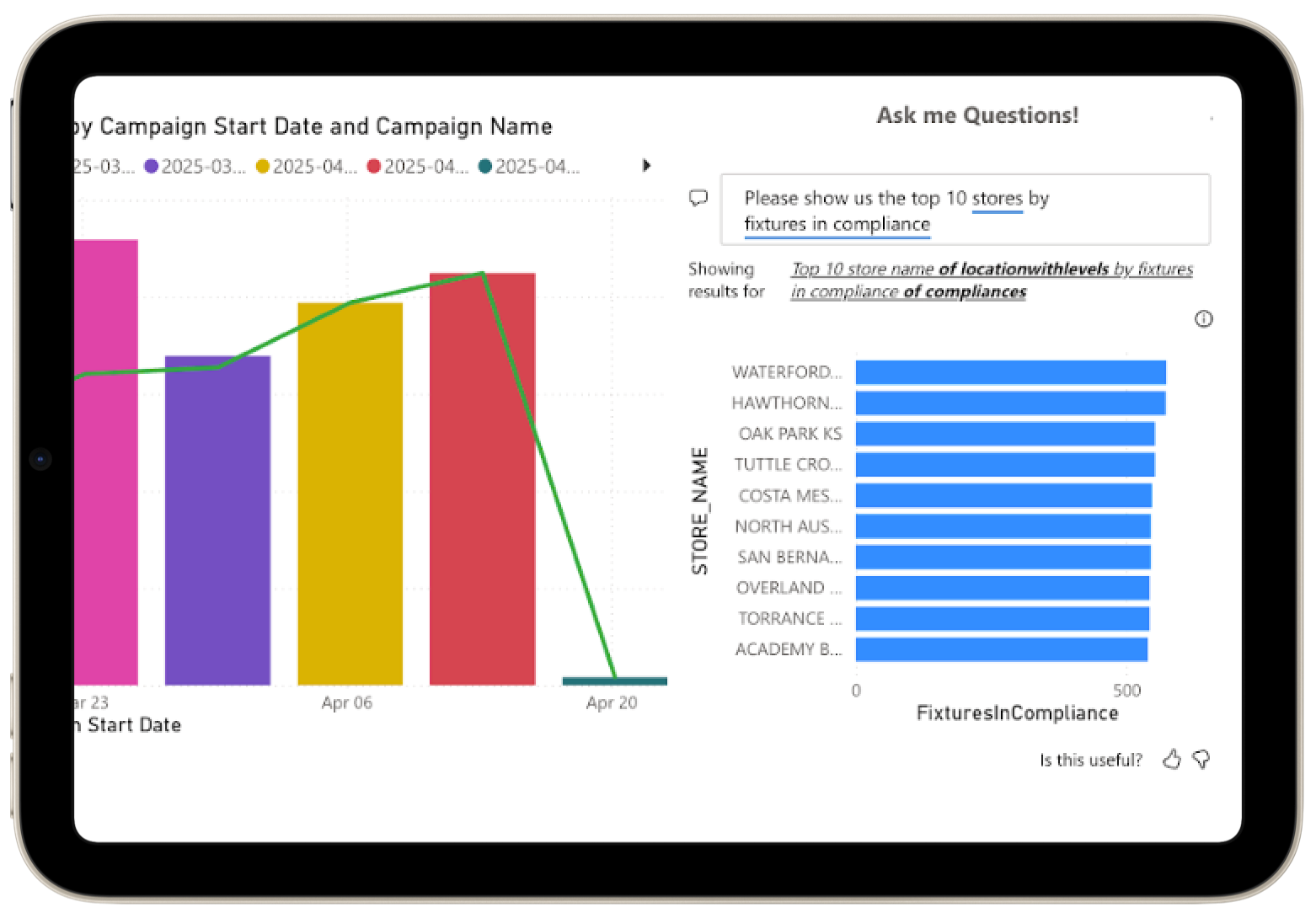Click the pink Mar 23 column
The height and width of the screenshot is (918, 1316).
[106, 462]
